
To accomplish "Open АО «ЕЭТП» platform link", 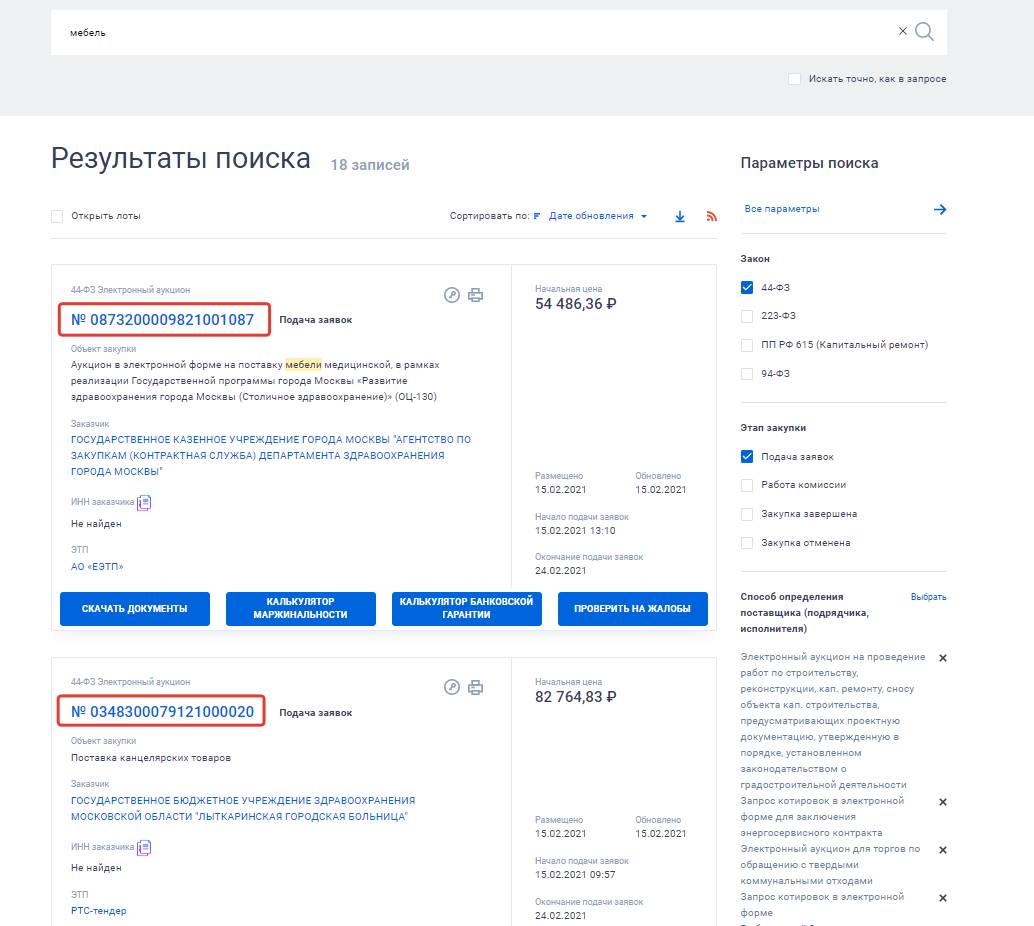I will click(x=97, y=567).
